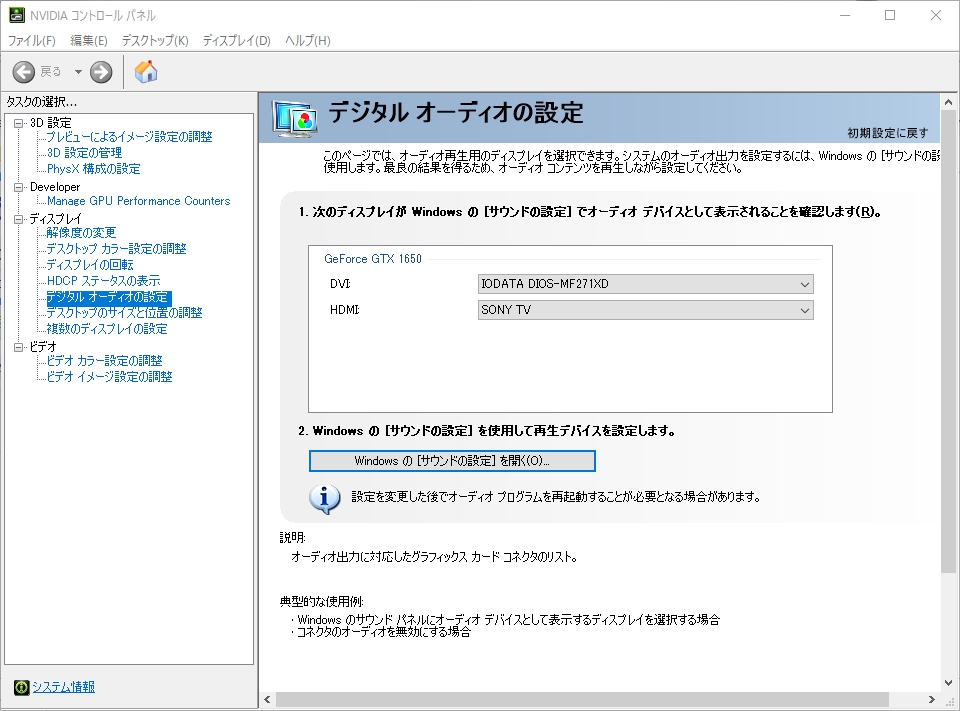Screen dimensions: 960x711
Task: Select ビデオ カラー設定の調整
Action: pos(105,361)
